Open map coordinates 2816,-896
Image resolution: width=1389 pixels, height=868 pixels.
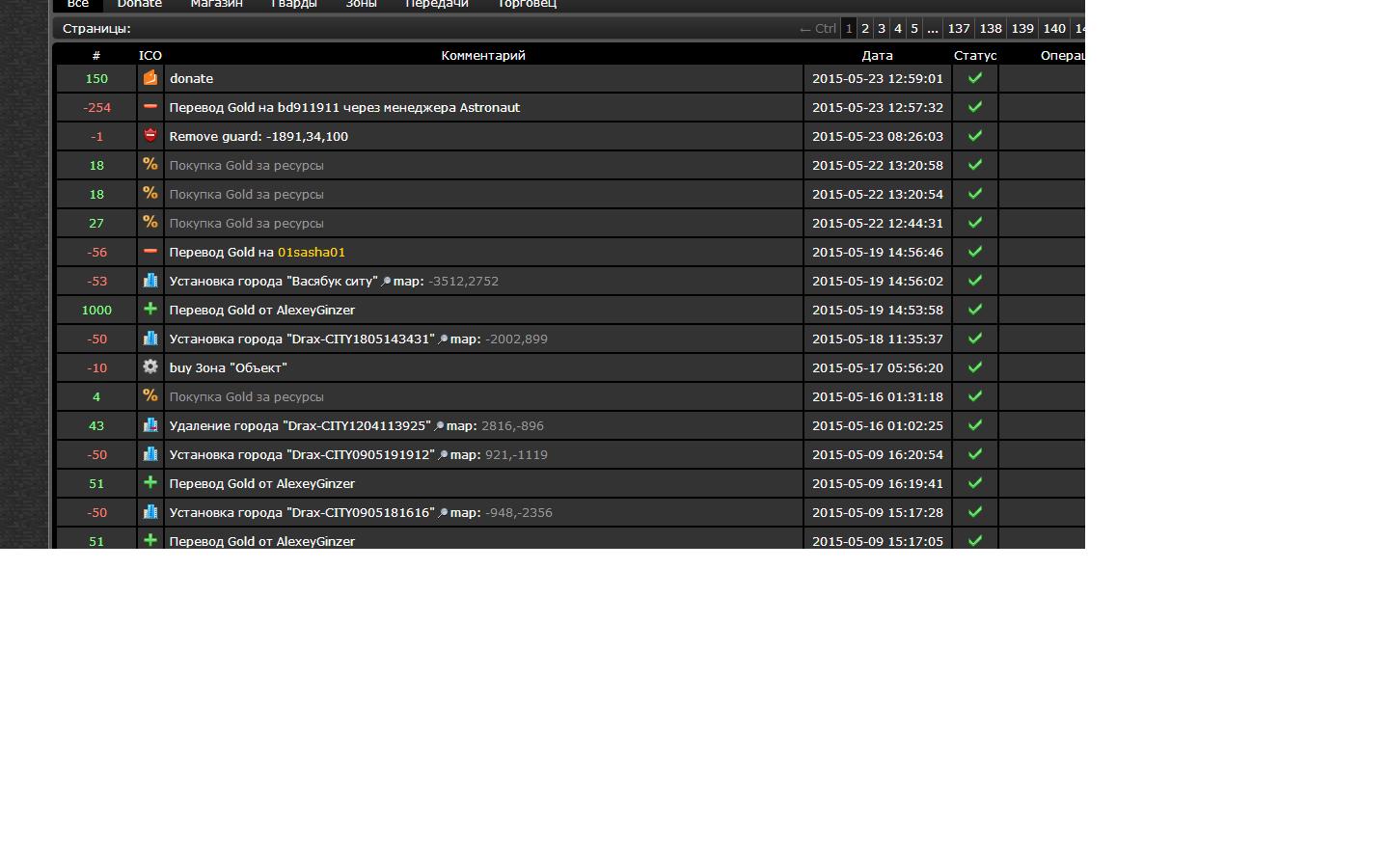(512, 425)
